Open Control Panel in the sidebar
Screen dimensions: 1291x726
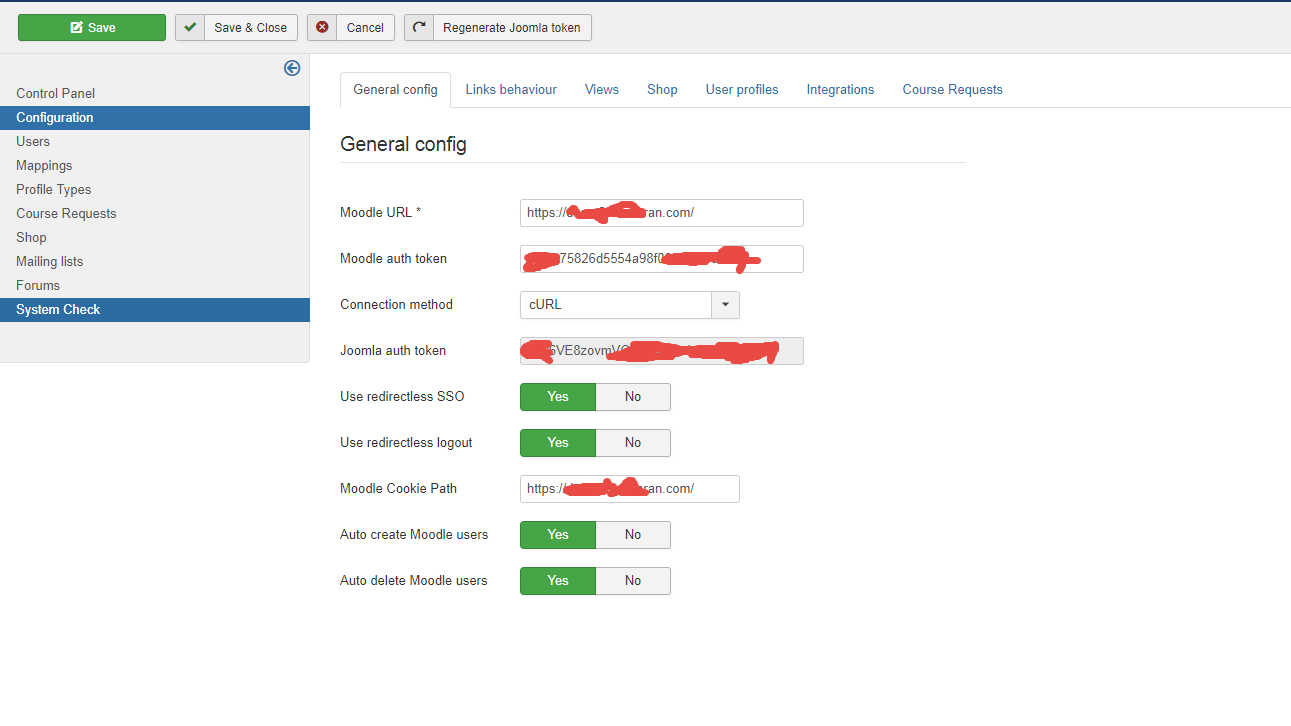pyautogui.click(x=56, y=94)
